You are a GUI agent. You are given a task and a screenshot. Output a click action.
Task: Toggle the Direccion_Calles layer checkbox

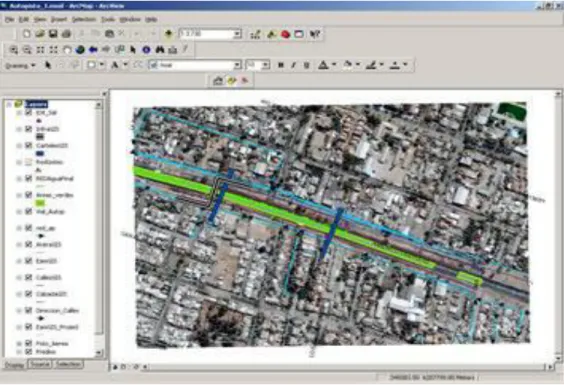(x=29, y=310)
